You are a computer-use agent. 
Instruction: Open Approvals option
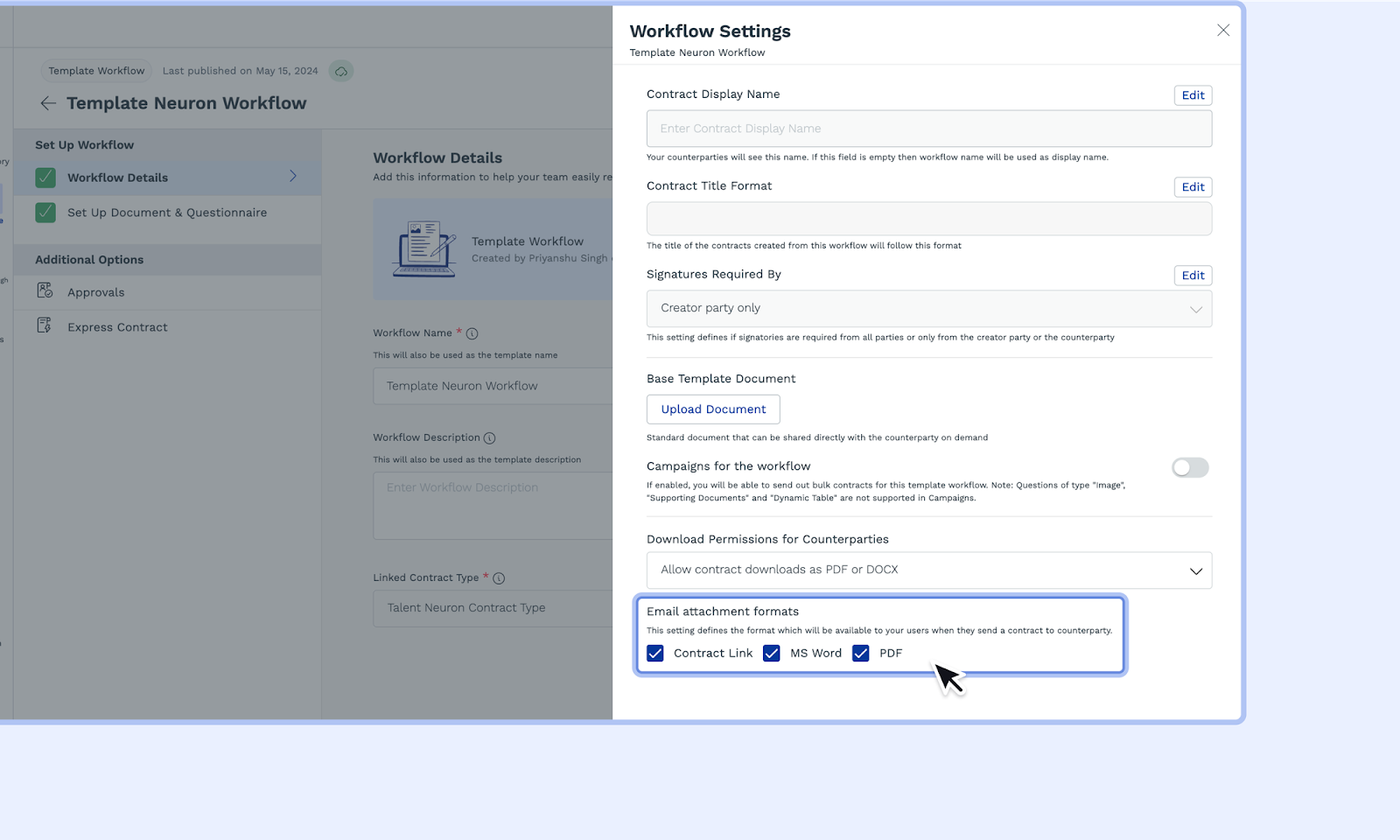coord(167,292)
